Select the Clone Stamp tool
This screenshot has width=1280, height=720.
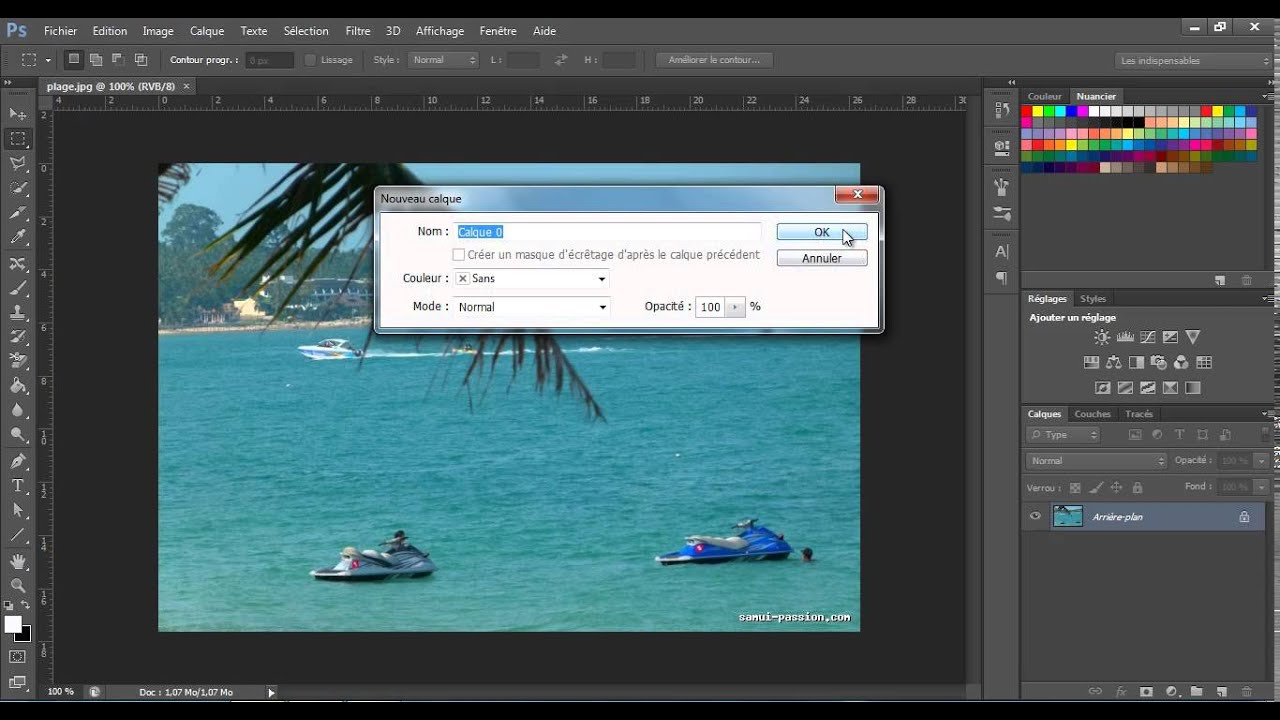pos(18,312)
